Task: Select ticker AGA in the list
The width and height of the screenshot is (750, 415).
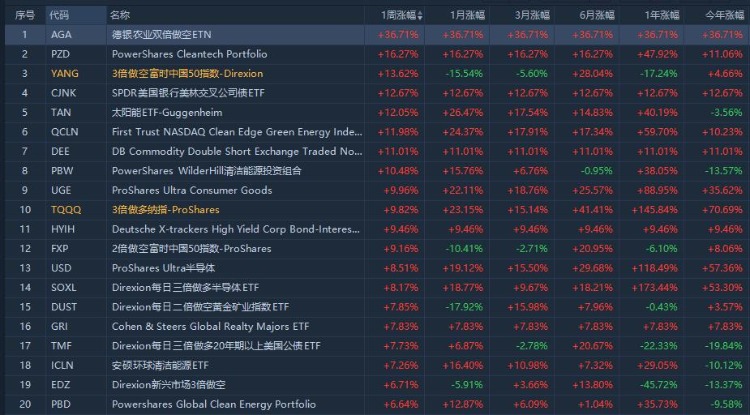Action: [61, 34]
